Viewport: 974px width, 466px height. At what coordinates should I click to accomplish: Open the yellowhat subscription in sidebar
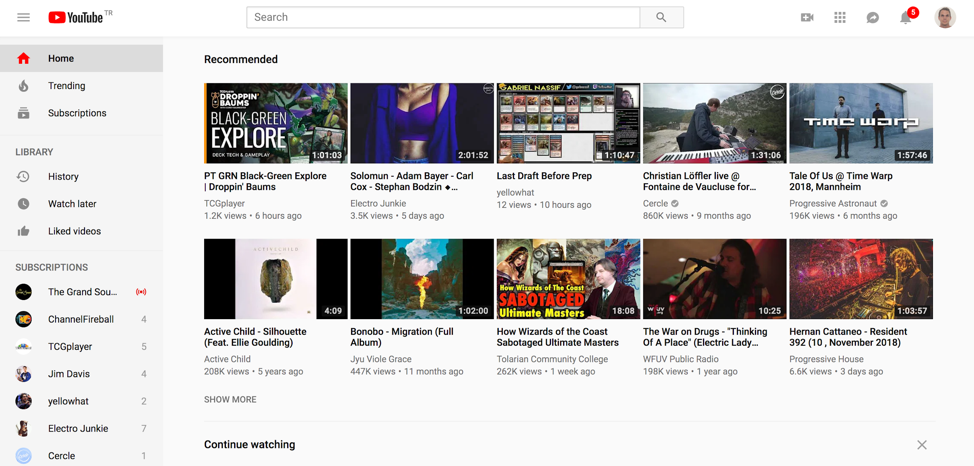81,401
